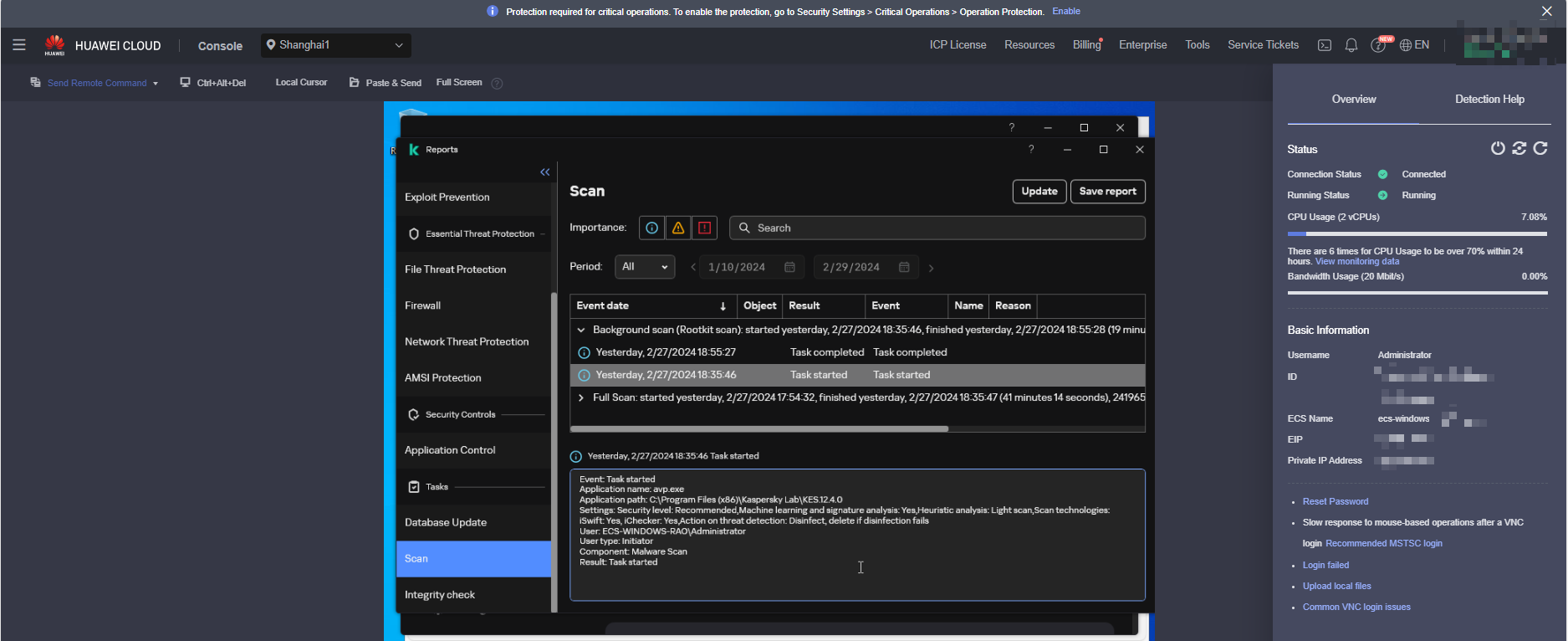Switch to the Overview tab
Screen dimensions: 1568x641
click(1354, 100)
